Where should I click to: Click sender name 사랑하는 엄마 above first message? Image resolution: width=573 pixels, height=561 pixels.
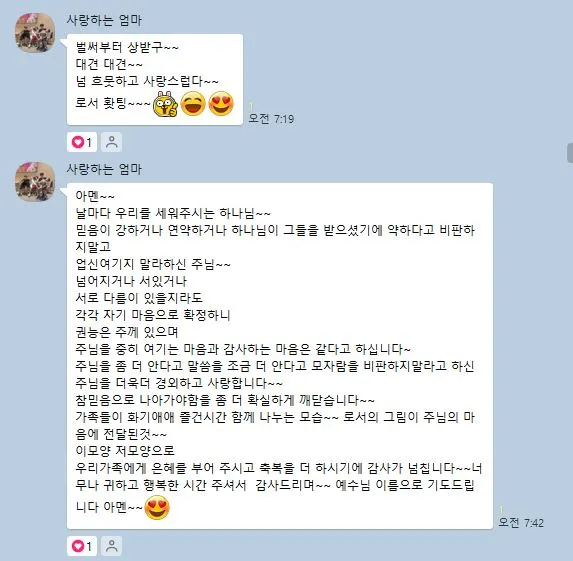click(104, 20)
